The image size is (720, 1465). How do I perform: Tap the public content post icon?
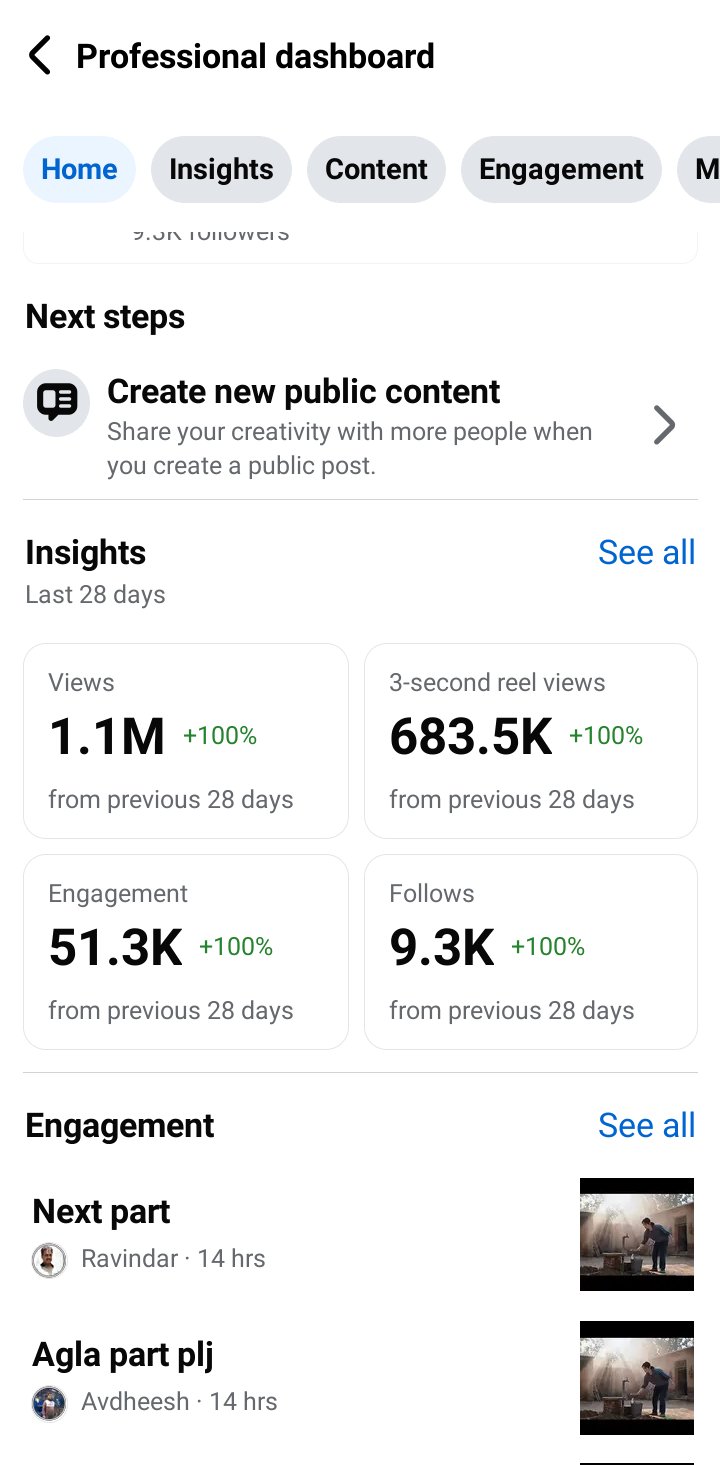coord(57,403)
